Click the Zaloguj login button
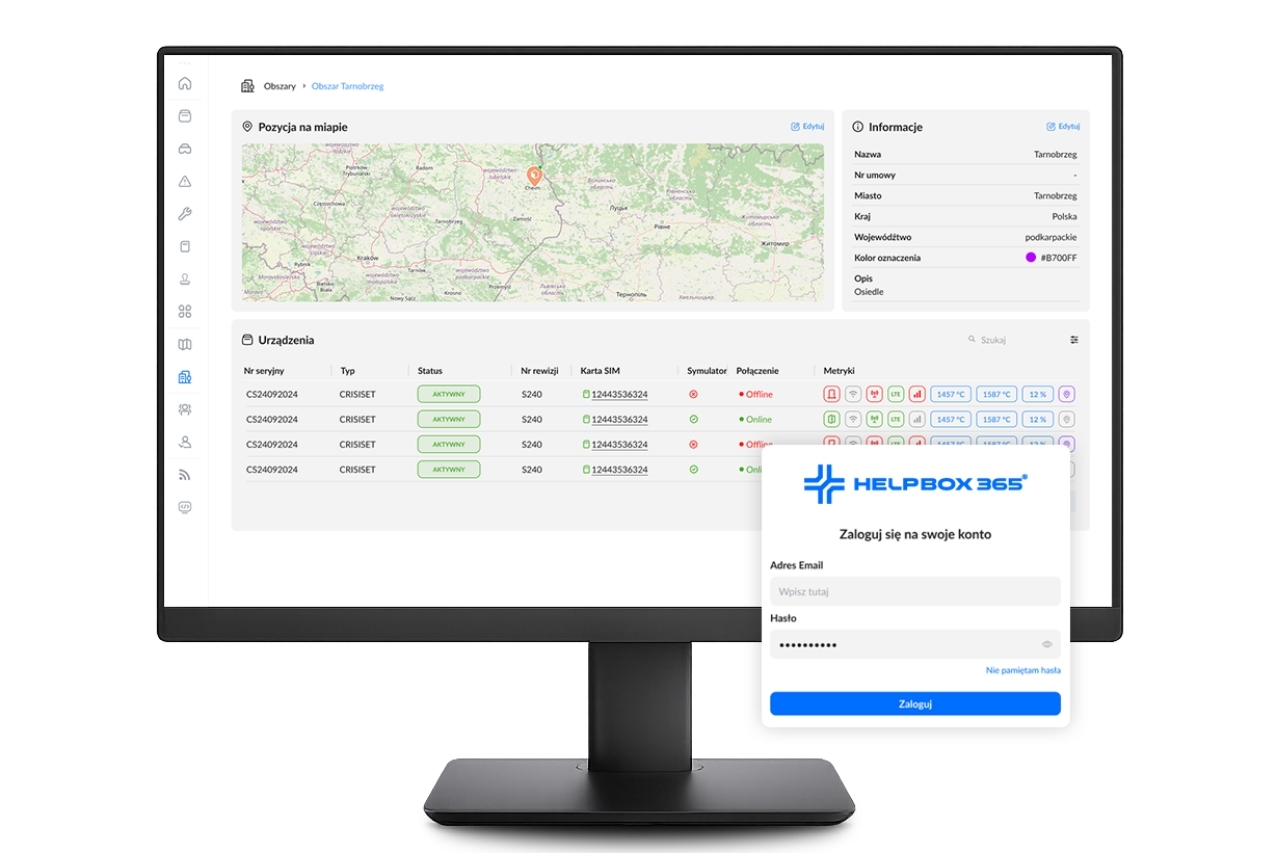This screenshot has height=853, width=1280. [x=914, y=703]
